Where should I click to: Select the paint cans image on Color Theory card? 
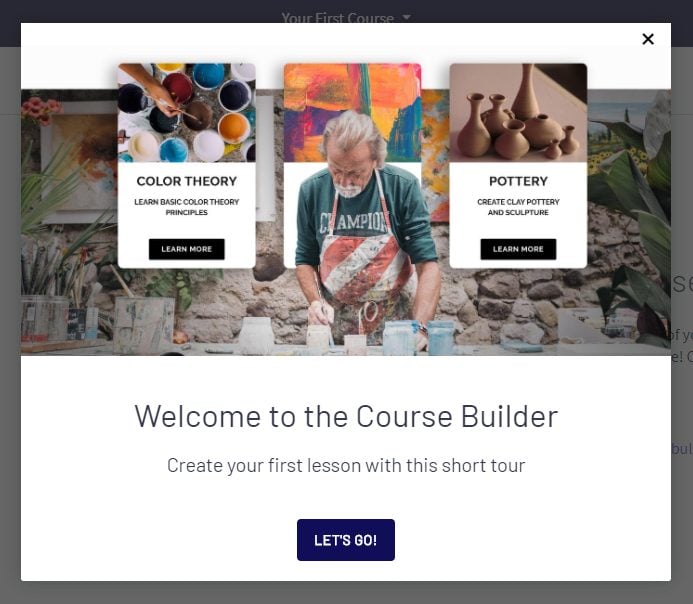pos(187,113)
